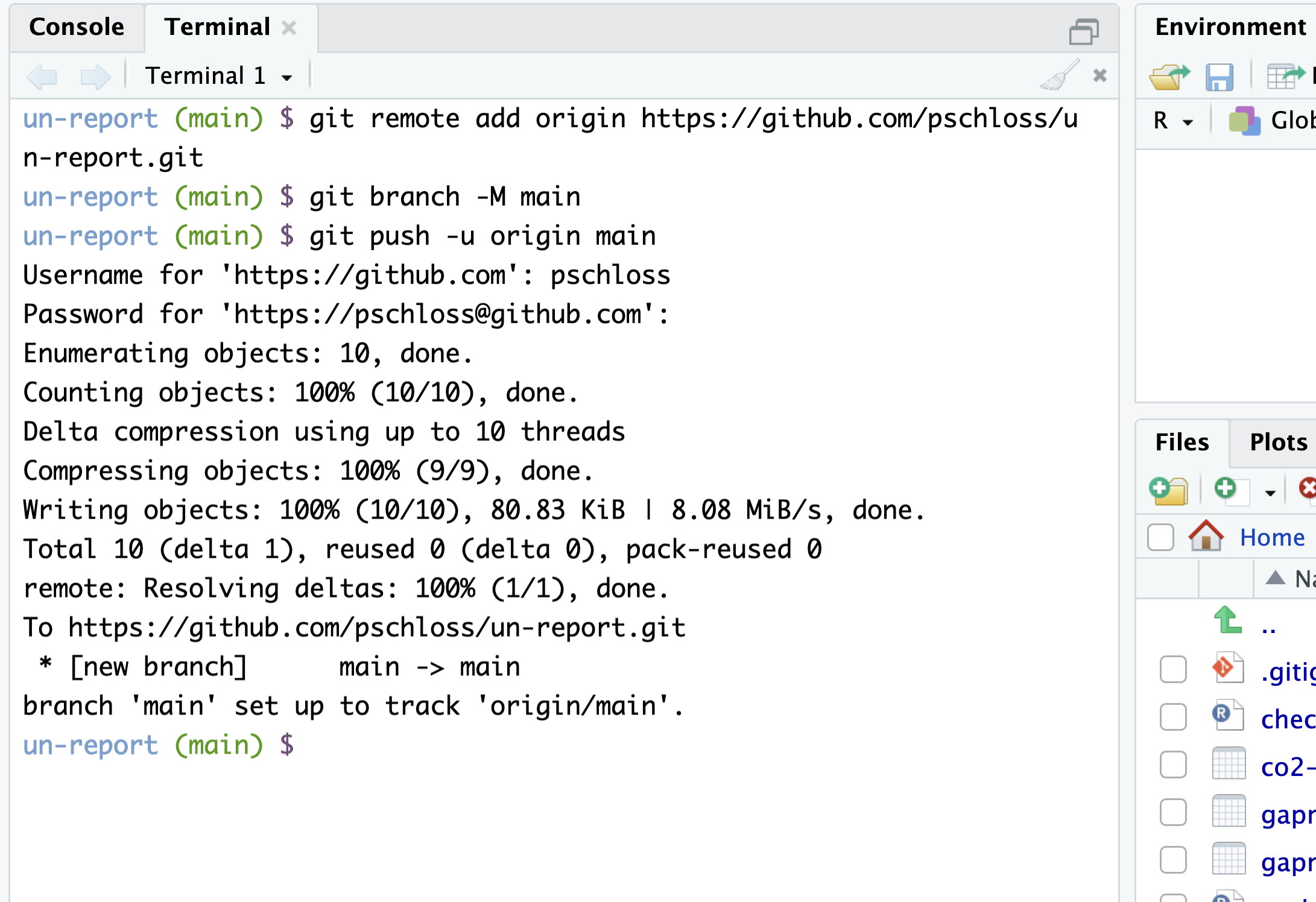The height and width of the screenshot is (902, 1316).
Task: Expand the R language dropdown in Environment
Action: 1172,121
